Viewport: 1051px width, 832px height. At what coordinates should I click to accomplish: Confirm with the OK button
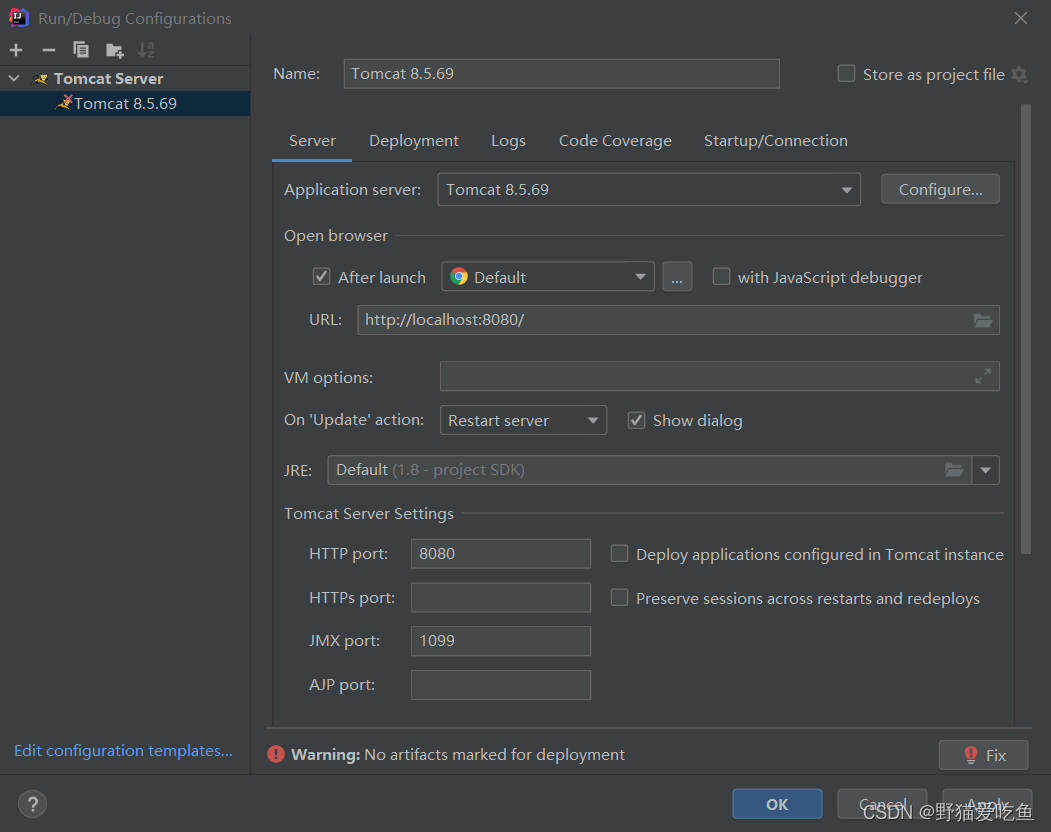tap(777, 804)
